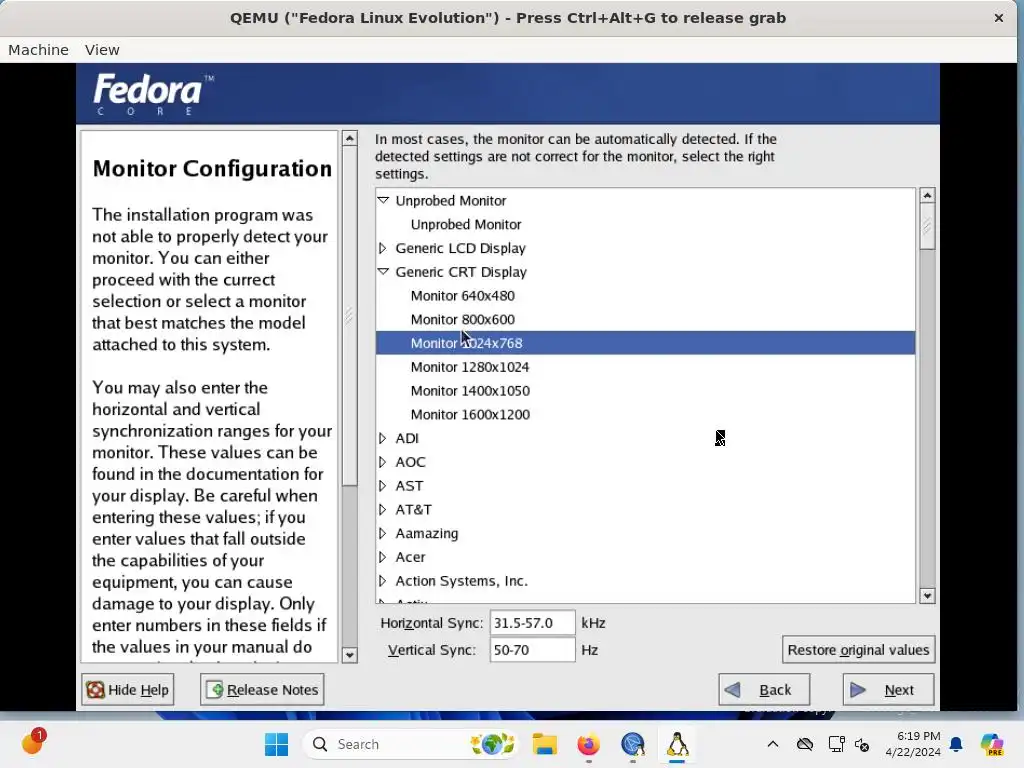
Task: Open the QEMU Machine menu
Action: [39, 50]
